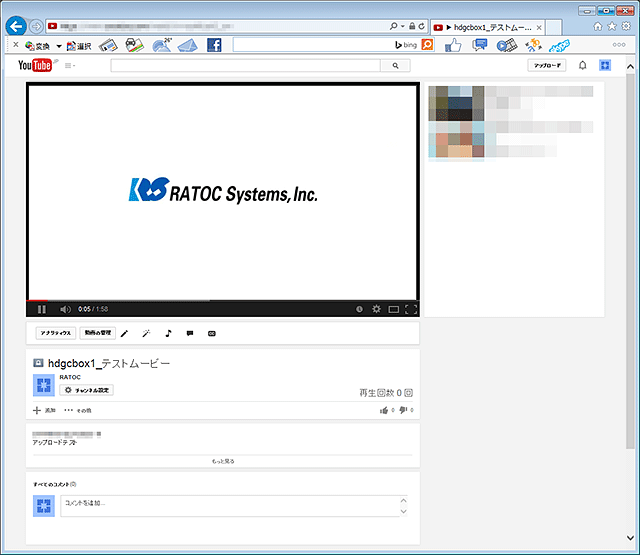Click the YouTube logo
The height and width of the screenshot is (555, 640).
coord(35,65)
